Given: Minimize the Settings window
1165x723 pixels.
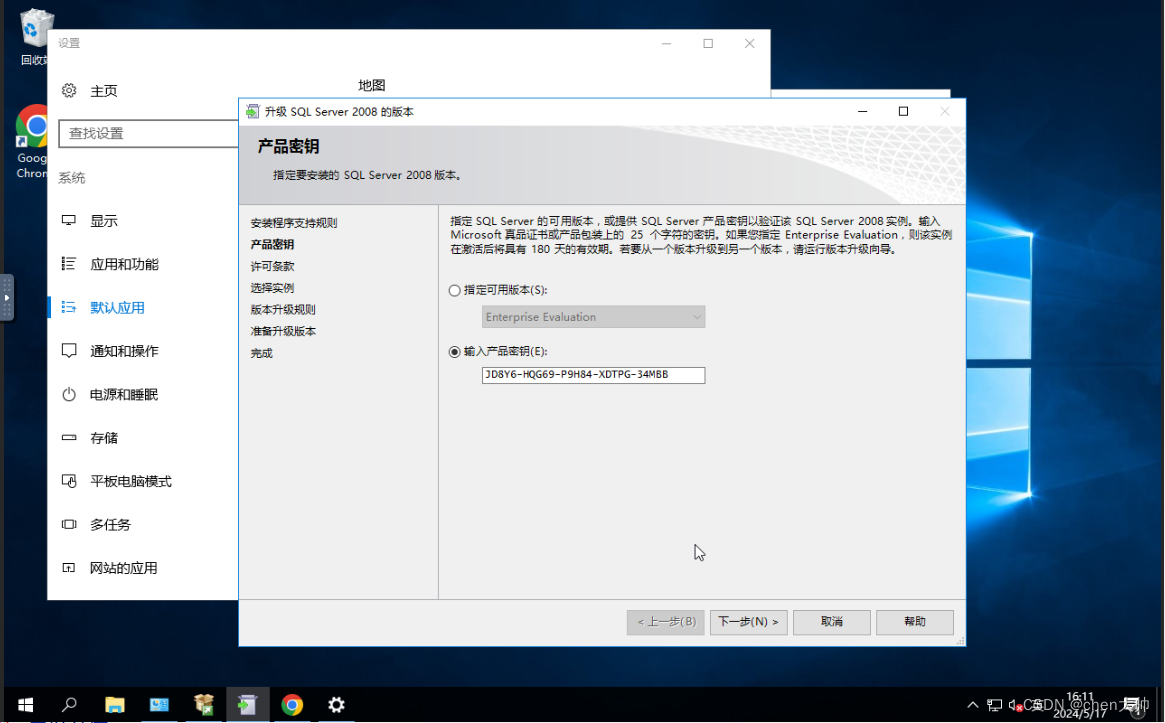Looking at the screenshot, I should click(x=666, y=44).
